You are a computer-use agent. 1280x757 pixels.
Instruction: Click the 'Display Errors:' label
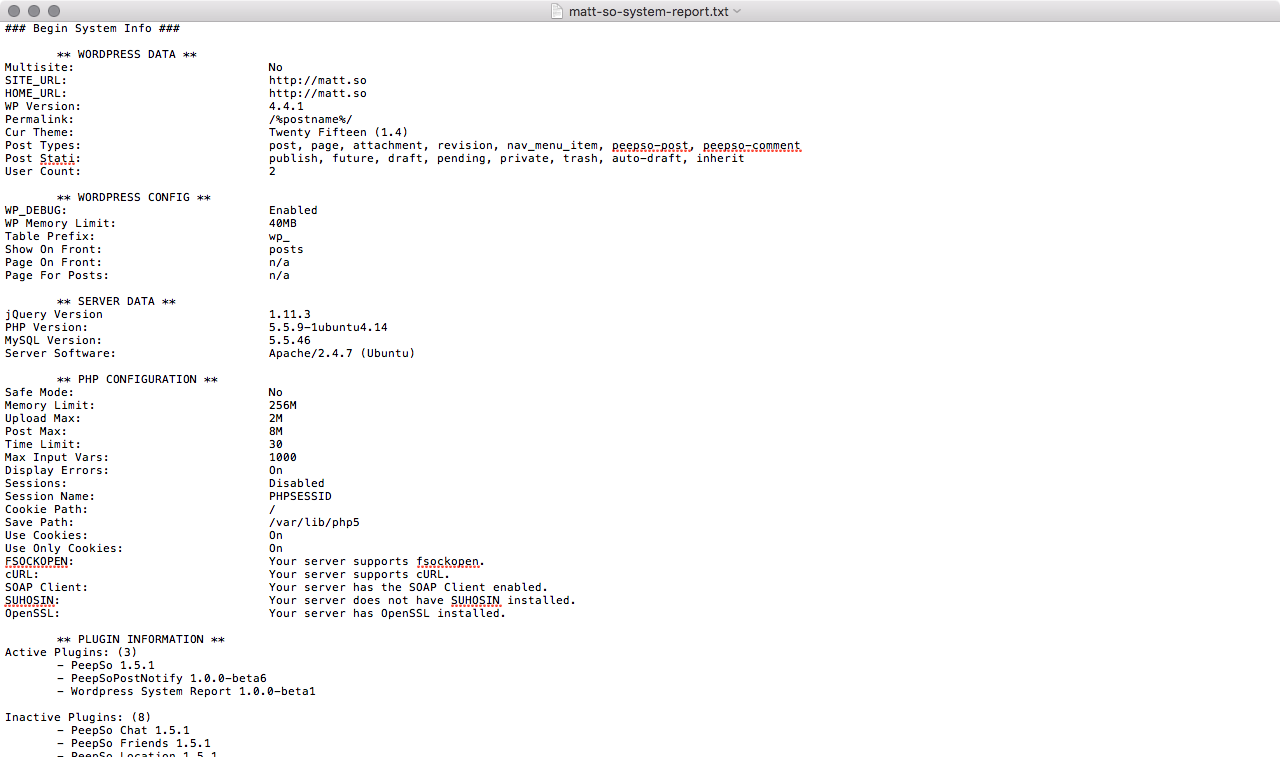click(x=57, y=470)
